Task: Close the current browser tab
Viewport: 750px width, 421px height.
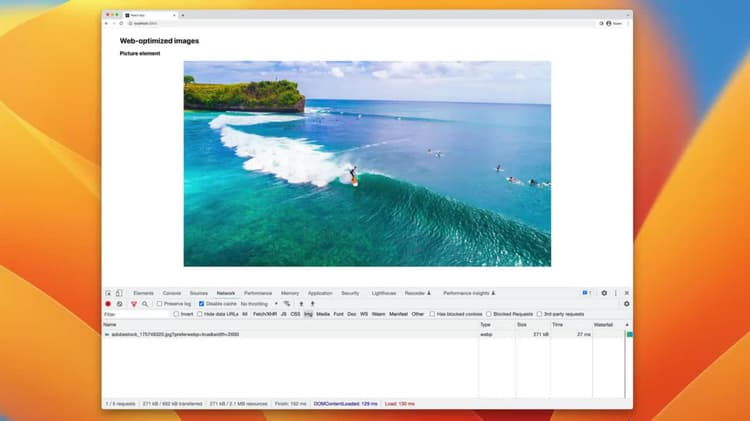Action: point(174,15)
